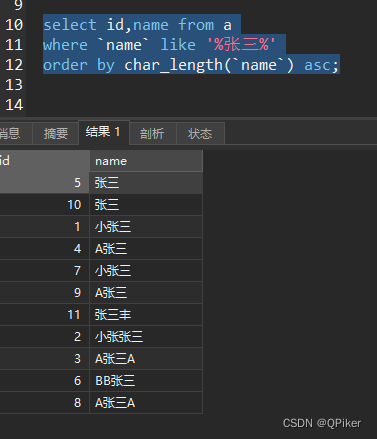The image size is (377, 439).
Task: Select id cell with value 7
Action: [44, 271]
